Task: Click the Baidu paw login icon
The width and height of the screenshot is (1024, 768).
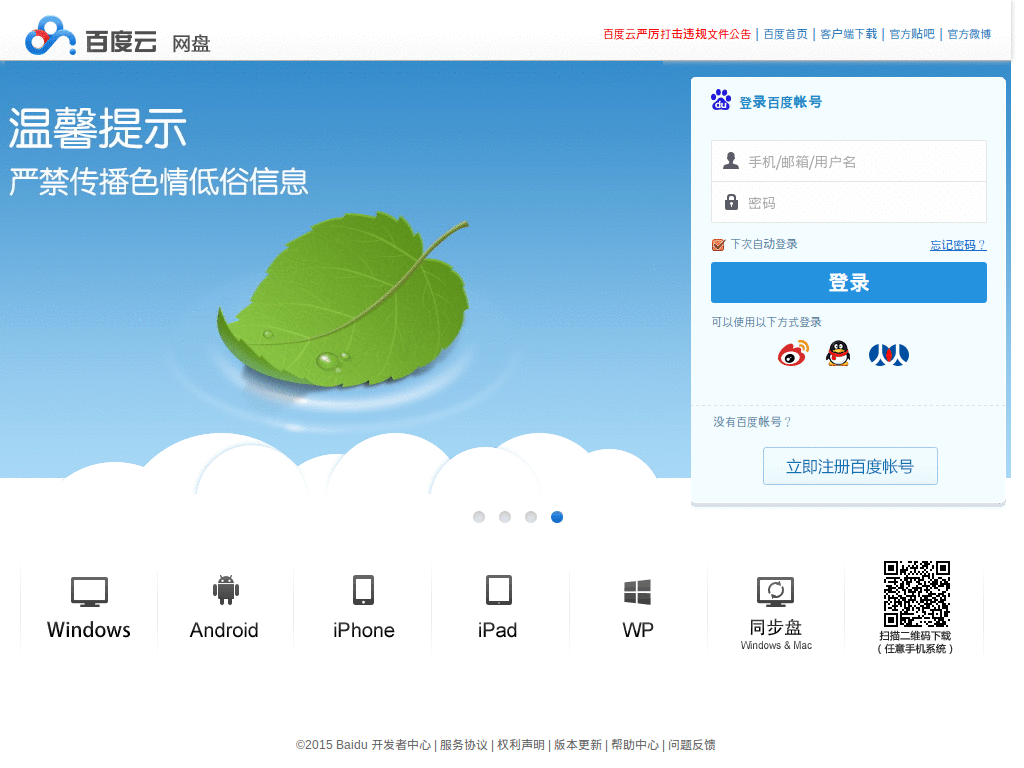Action: pos(721,100)
